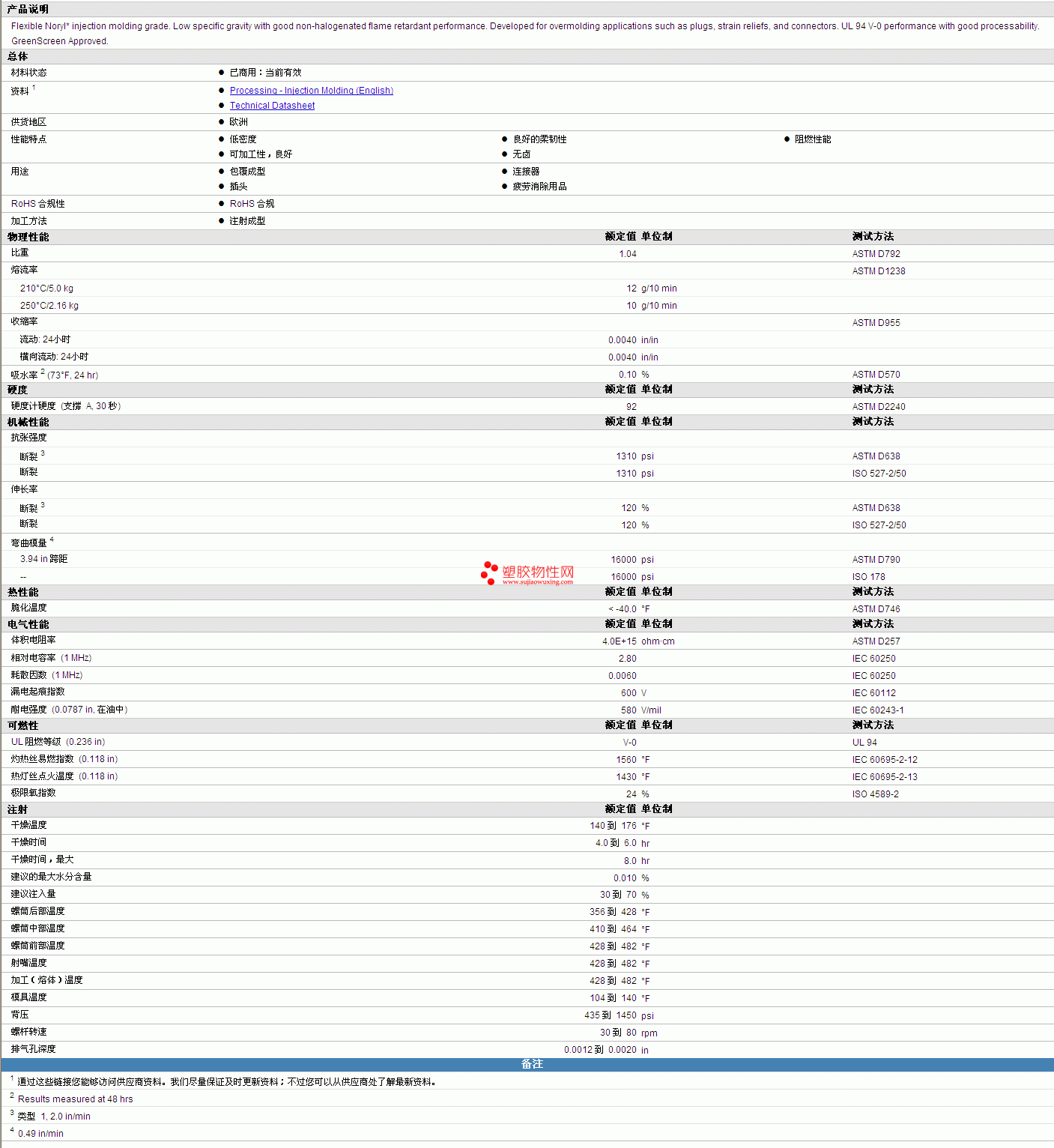Image resolution: width=1054 pixels, height=1148 pixels.
Task: Click the 包覆成型 use entry
Action: (x=247, y=172)
